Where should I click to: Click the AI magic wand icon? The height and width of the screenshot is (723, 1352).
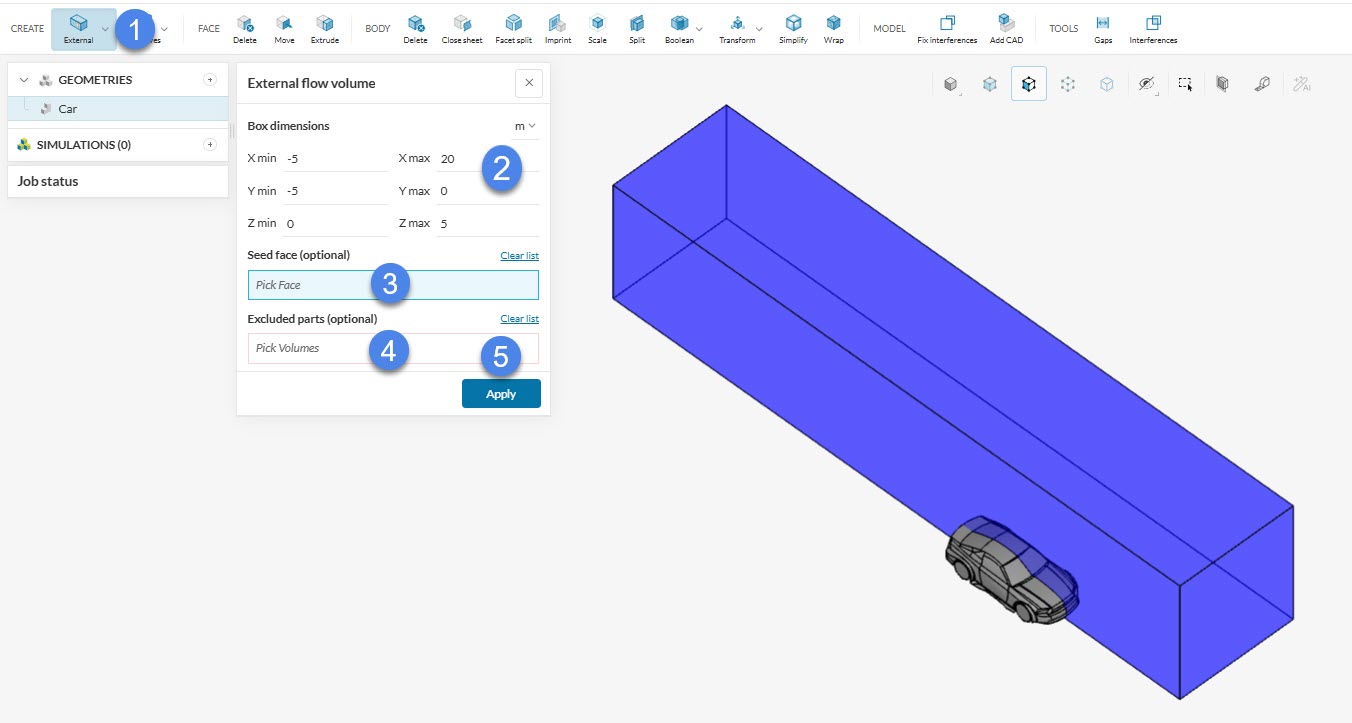[1301, 85]
